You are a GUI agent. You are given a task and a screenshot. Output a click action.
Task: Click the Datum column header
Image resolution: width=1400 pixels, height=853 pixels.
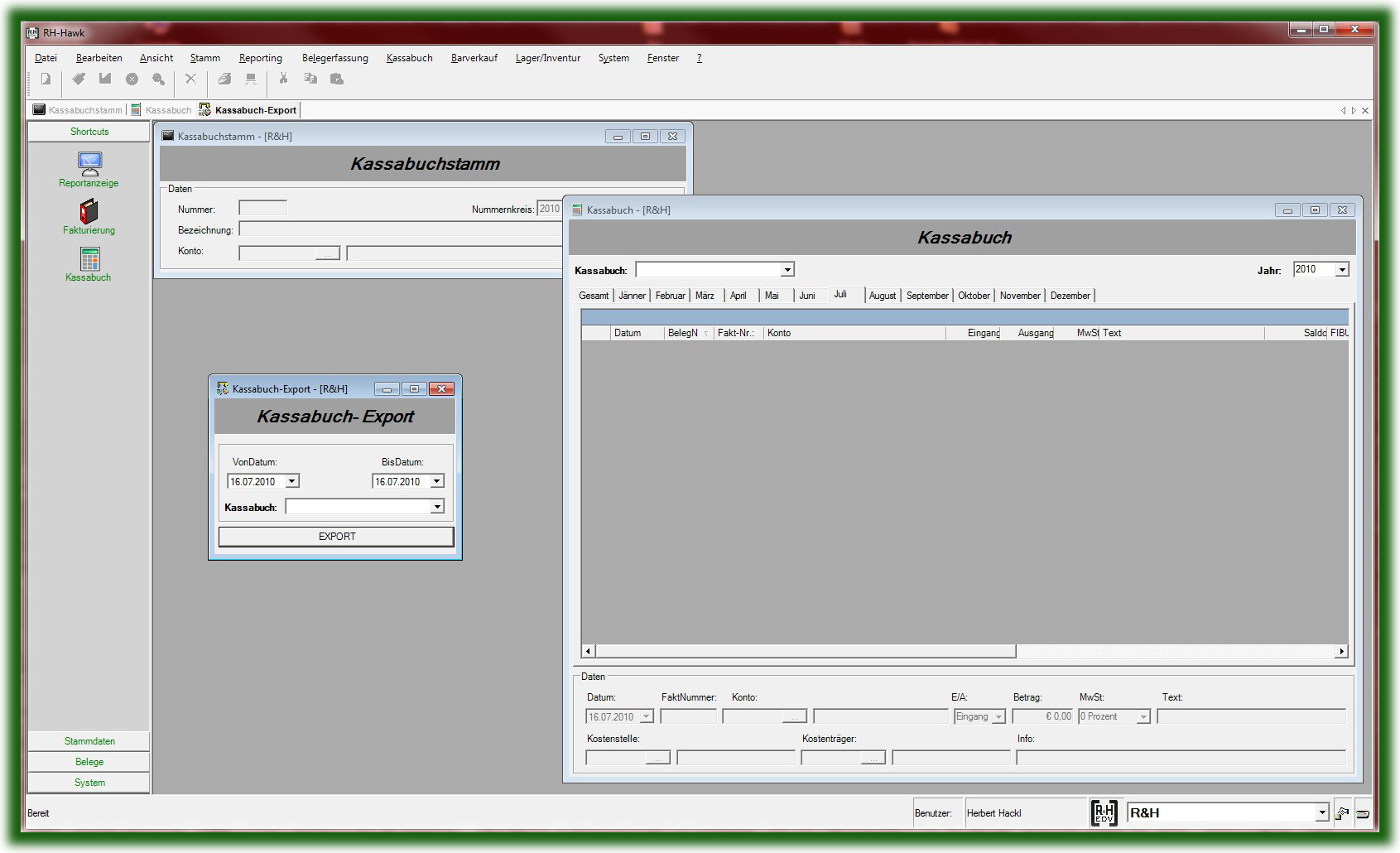tap(637, 333)
